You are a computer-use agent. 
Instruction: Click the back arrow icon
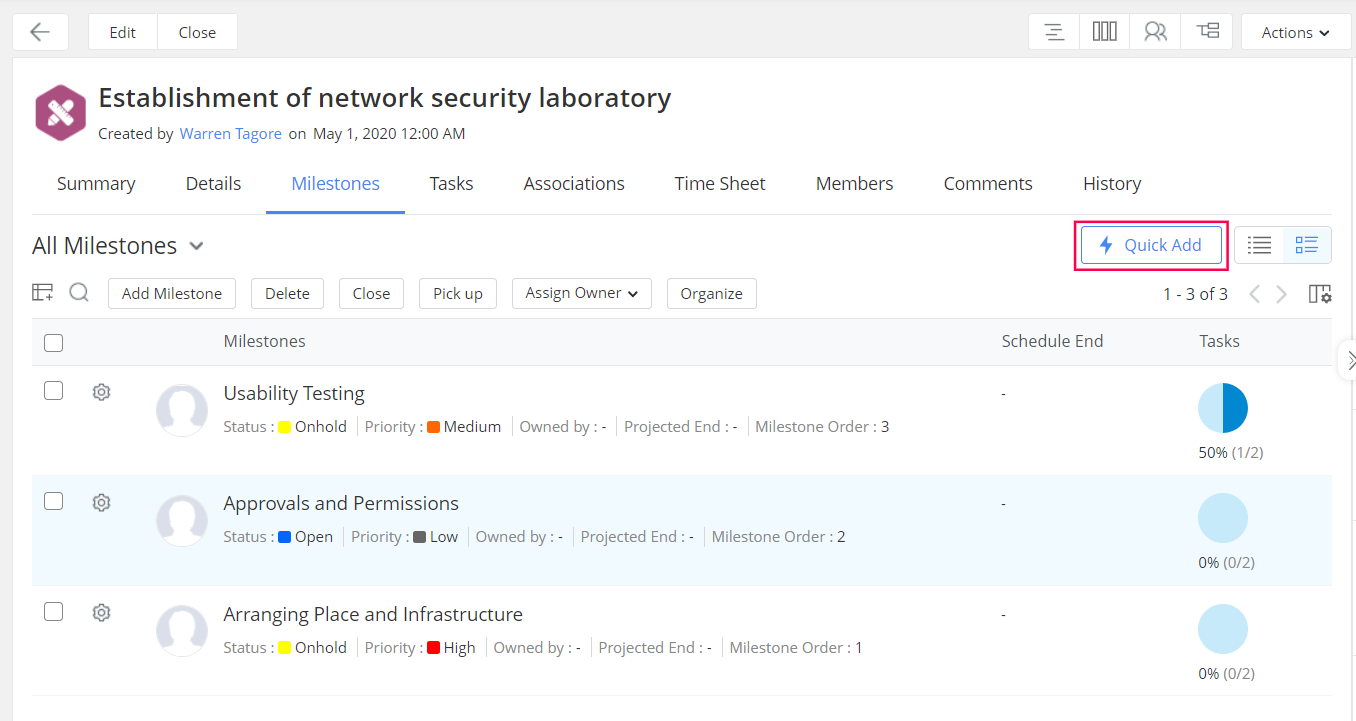[x=40, y=32]
